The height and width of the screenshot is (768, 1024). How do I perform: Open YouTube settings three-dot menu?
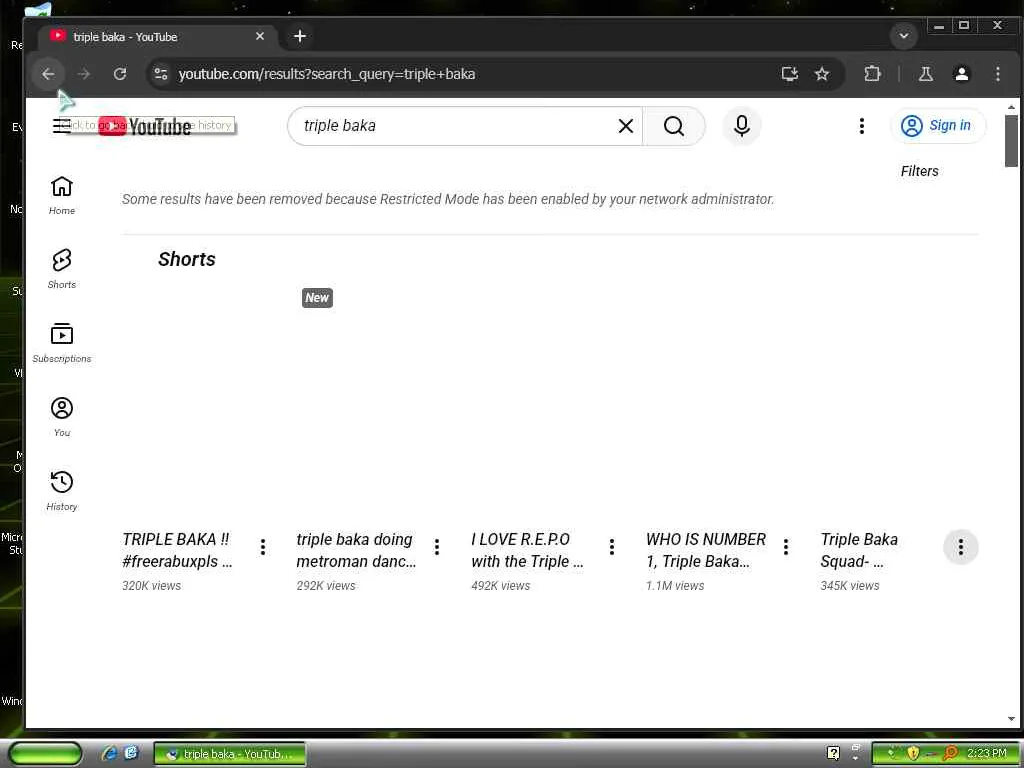862,126
